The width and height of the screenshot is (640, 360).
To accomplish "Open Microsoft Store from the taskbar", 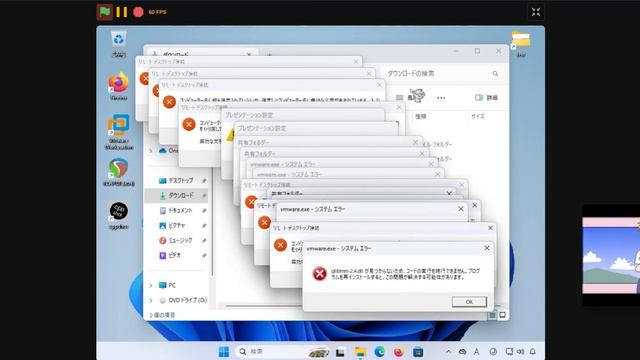I will (x=418, y=352).
